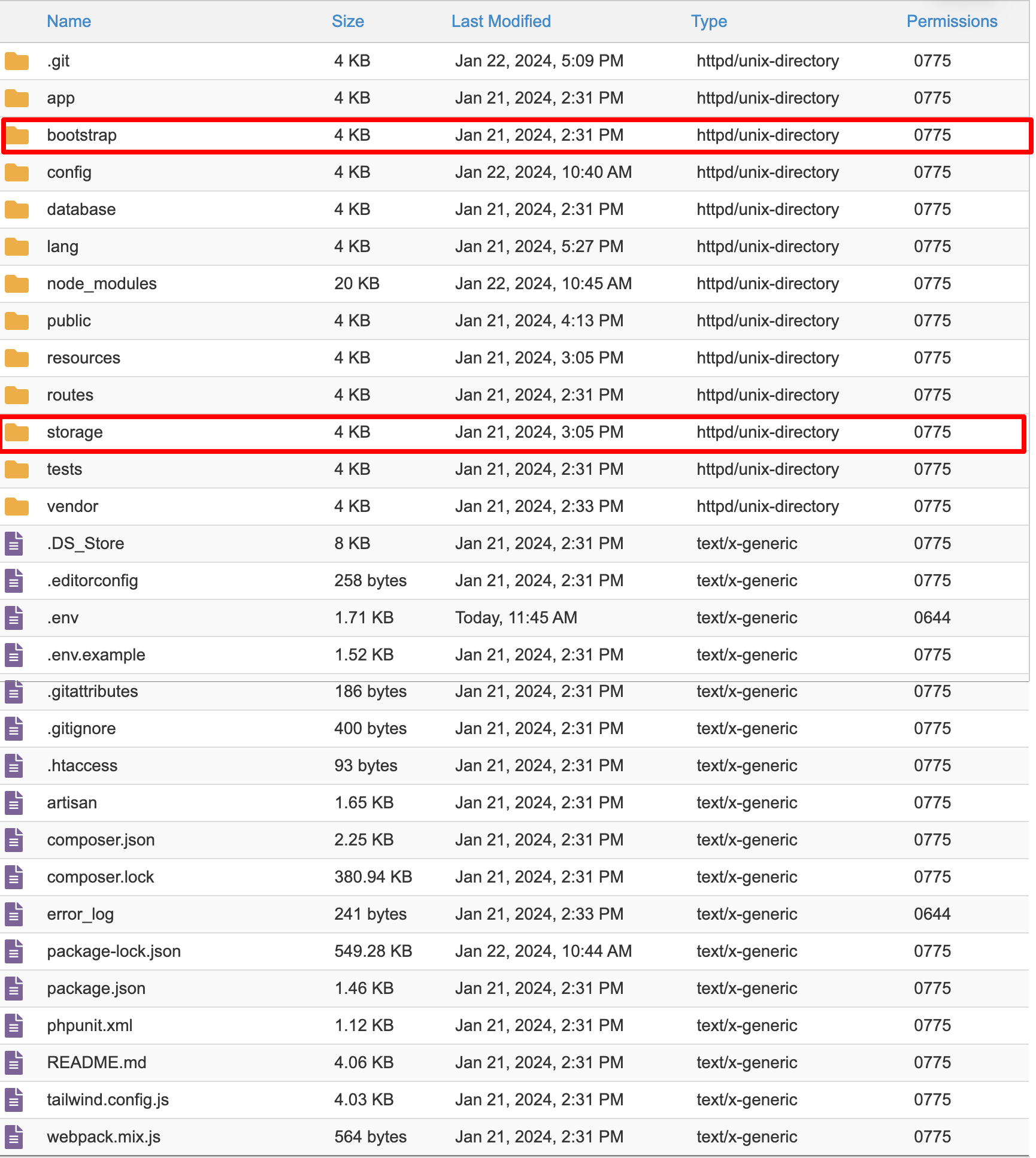The height and width of the screenshot is (1158, 1036).
Task: Click the node_modules folder icon
Action: [17, 284]
